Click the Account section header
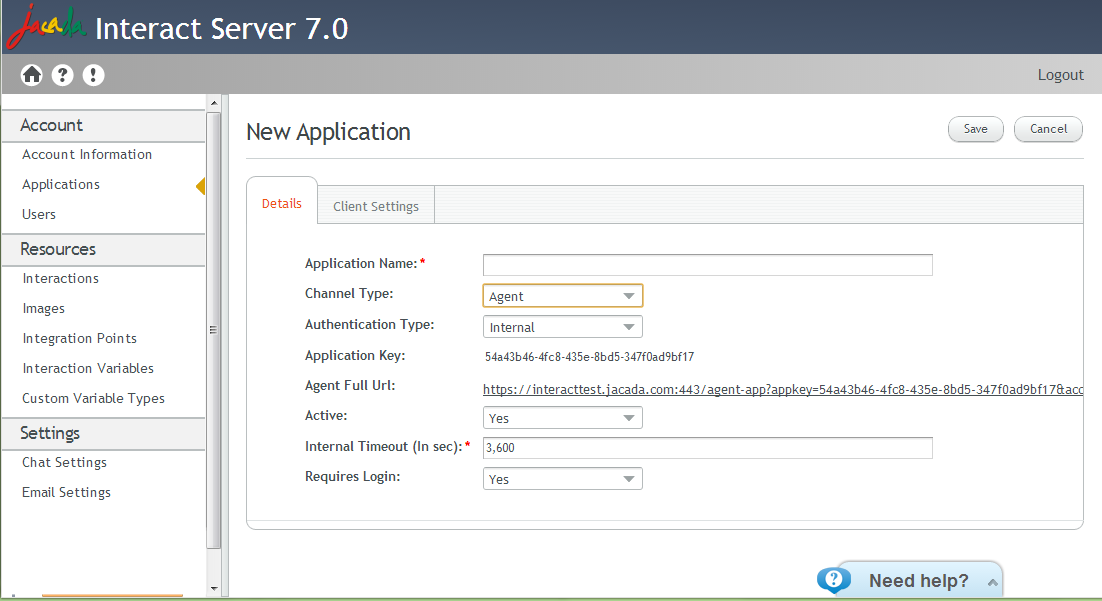 point(104,126)
